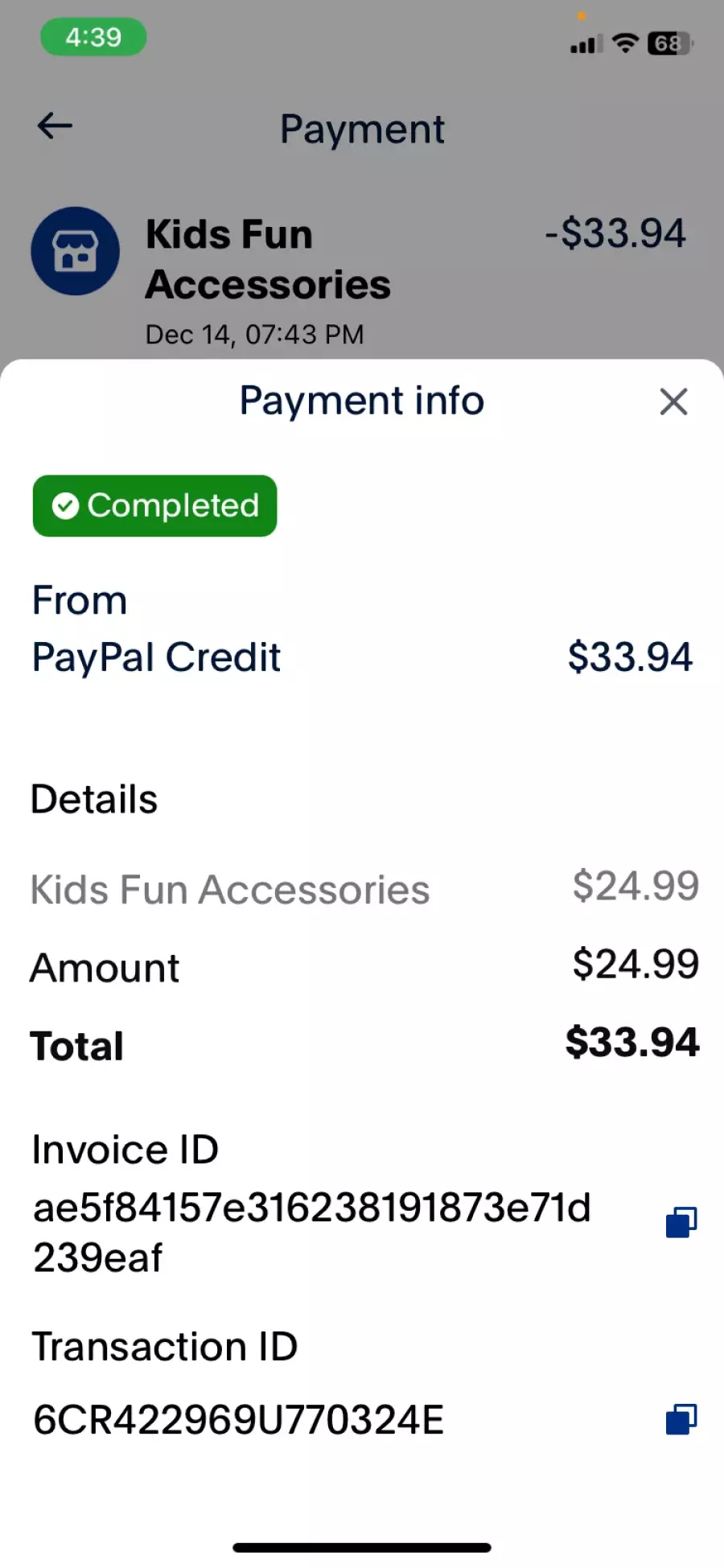724x1568 pixels.
Task: Copy the Invoice ID
Action: (x=681, y=1222)
